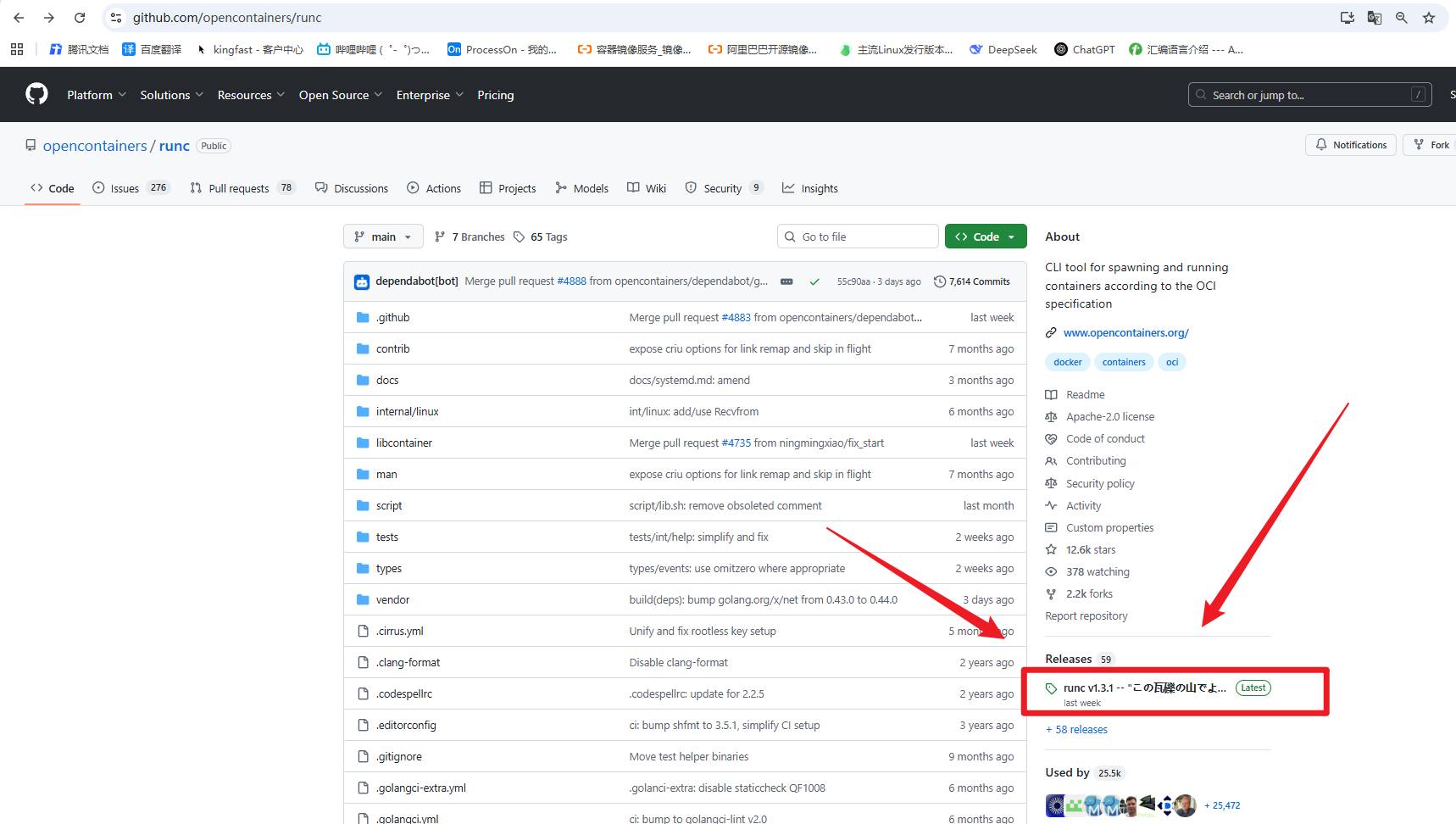Open the apps grid in bookmarks bar
The height and width of the screenshot is (824, 1456).
pos(17,49)
